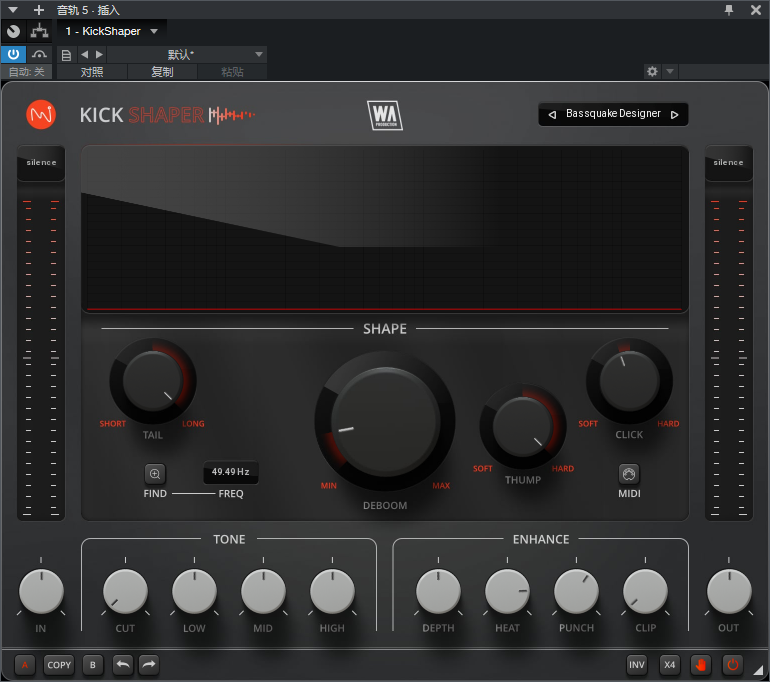Expand the arrow next to settings gear

coord(670,72)
